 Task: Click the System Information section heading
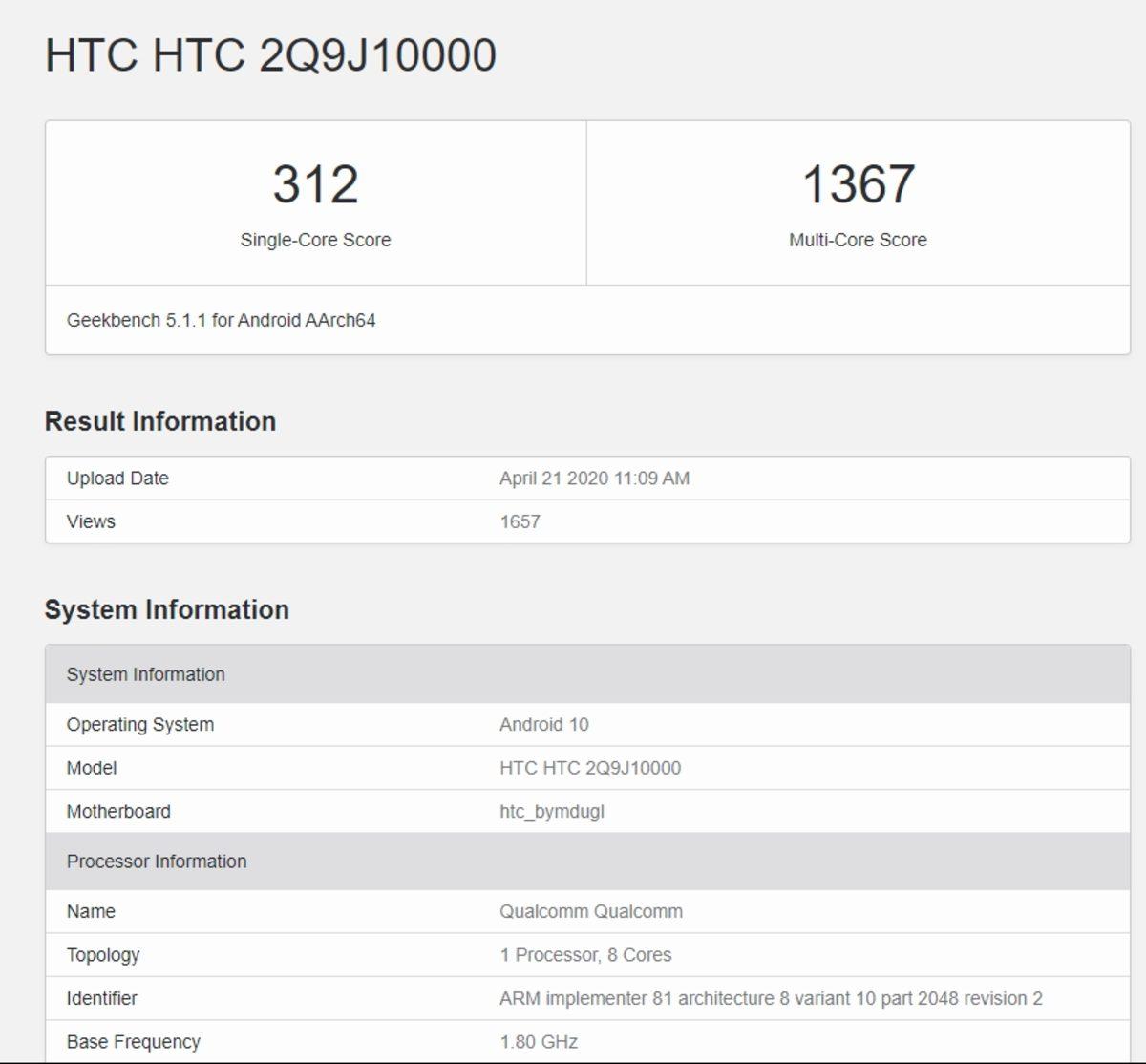[168, 608]
